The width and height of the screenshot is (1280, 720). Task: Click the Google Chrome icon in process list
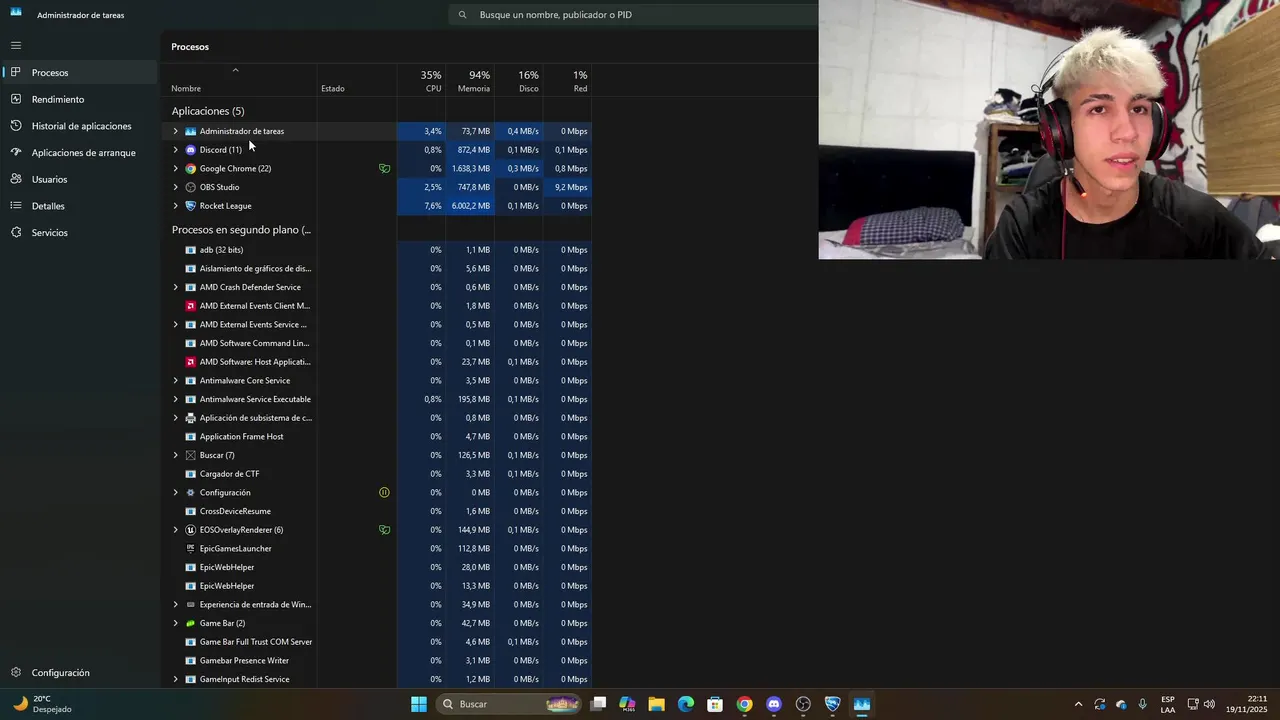(x=191, y=168)
